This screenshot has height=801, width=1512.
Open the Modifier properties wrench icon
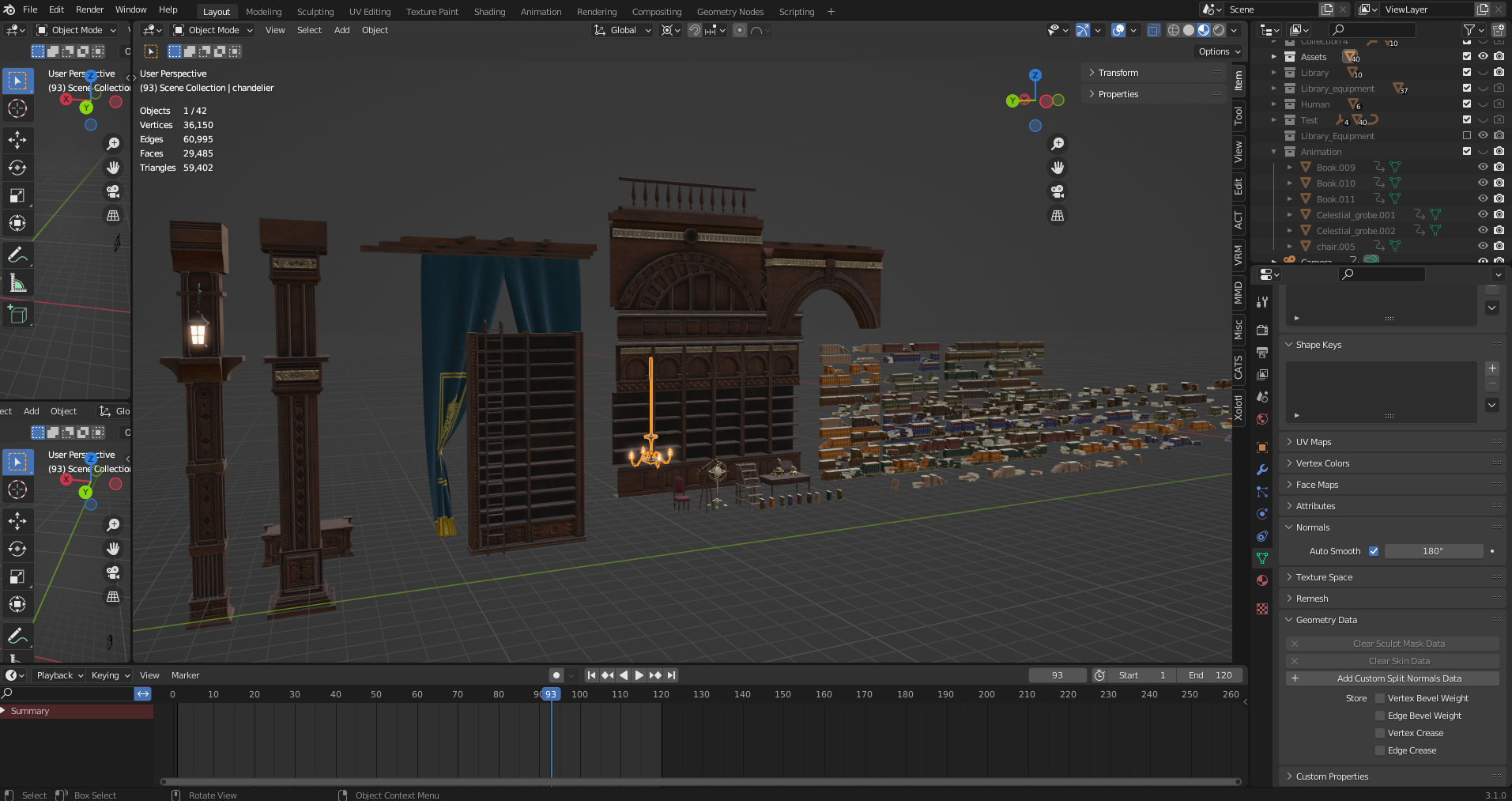(x=1262, y=470)
